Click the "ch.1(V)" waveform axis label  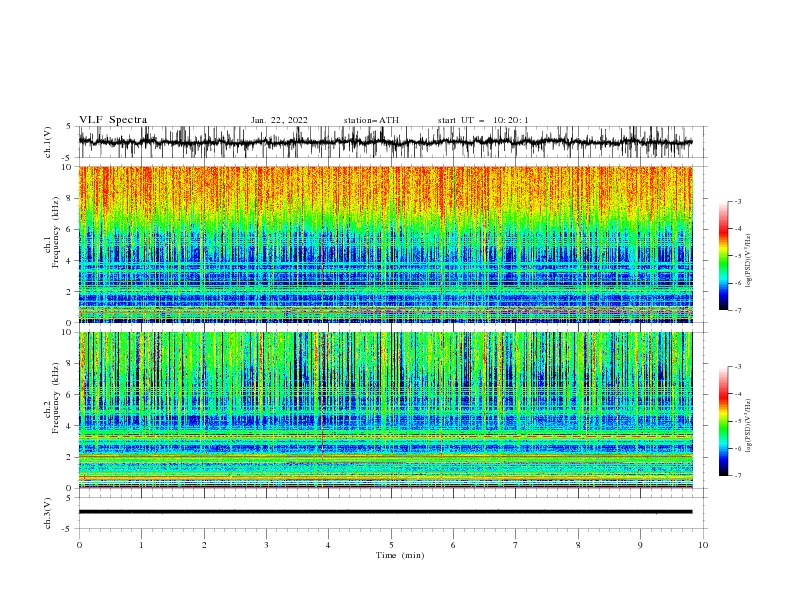(x=48, y=142)
